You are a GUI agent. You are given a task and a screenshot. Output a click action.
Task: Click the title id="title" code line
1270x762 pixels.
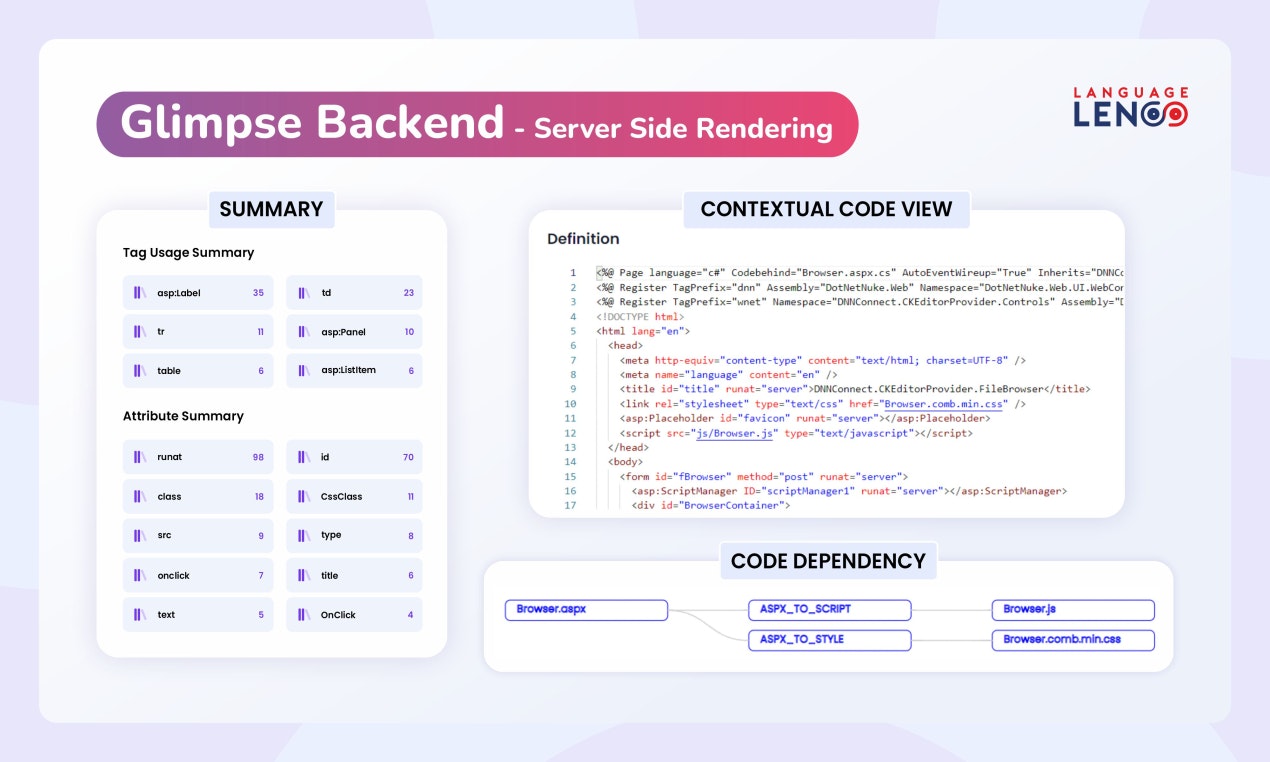[x=855, y=389]
